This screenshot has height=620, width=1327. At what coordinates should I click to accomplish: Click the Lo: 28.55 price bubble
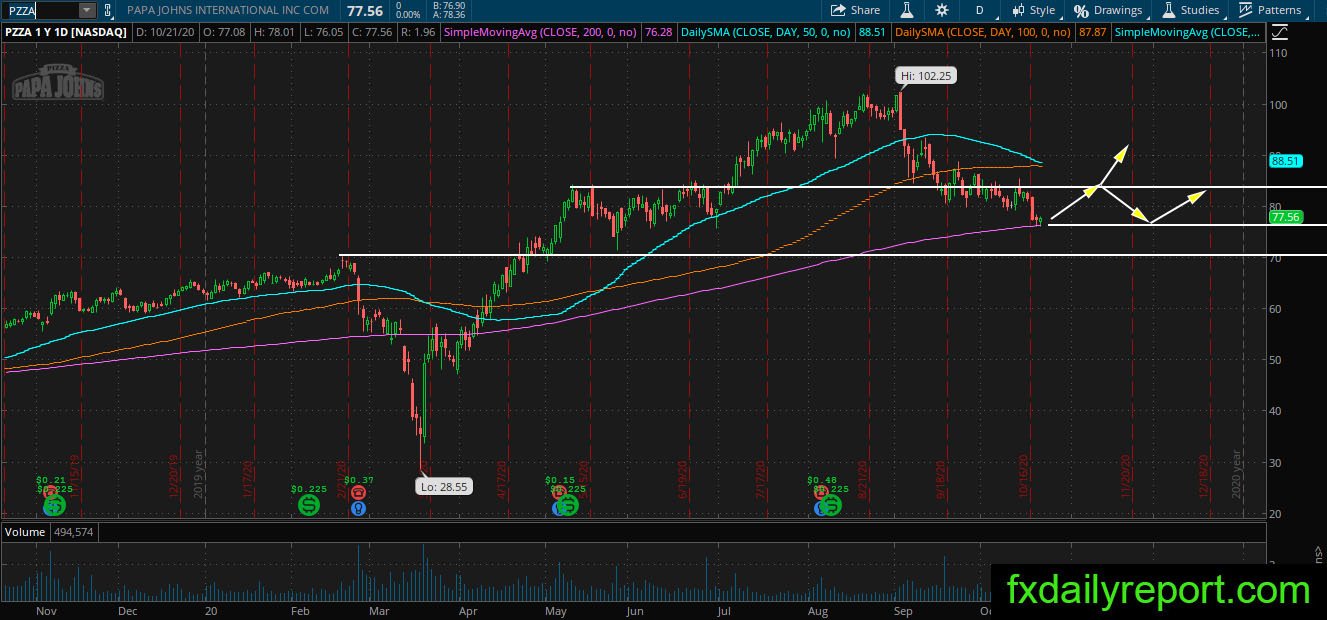[x=442, y=487]
